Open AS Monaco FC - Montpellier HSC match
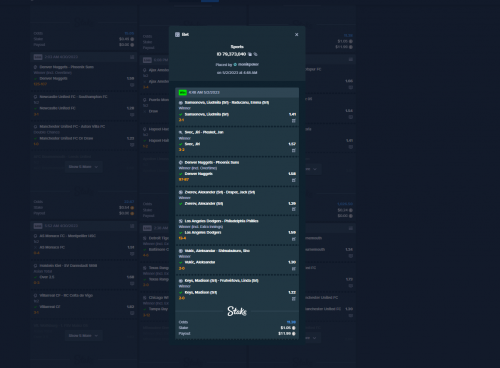The height and width of the screenshot is (368, 500). (67, 236)
